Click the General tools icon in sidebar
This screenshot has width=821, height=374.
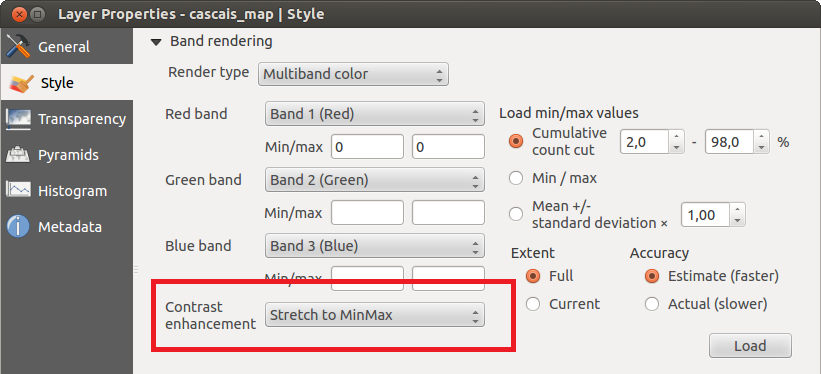coord(18,47)
